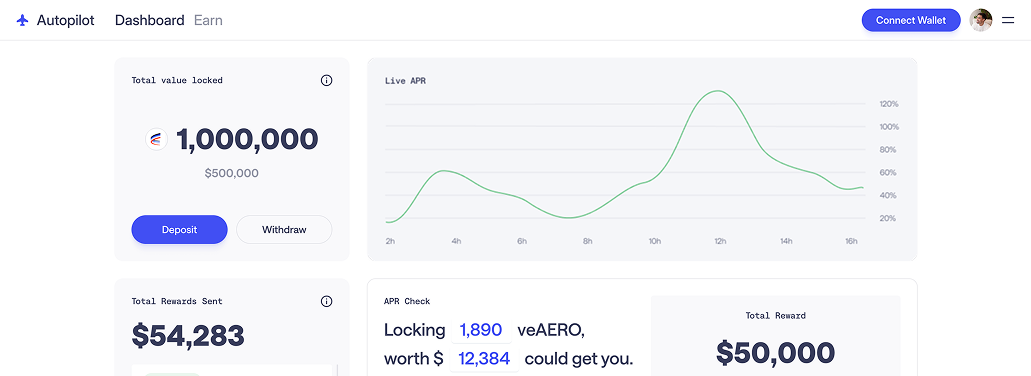Edit the 12,384 dollar worth field

(x=484, y=359)
